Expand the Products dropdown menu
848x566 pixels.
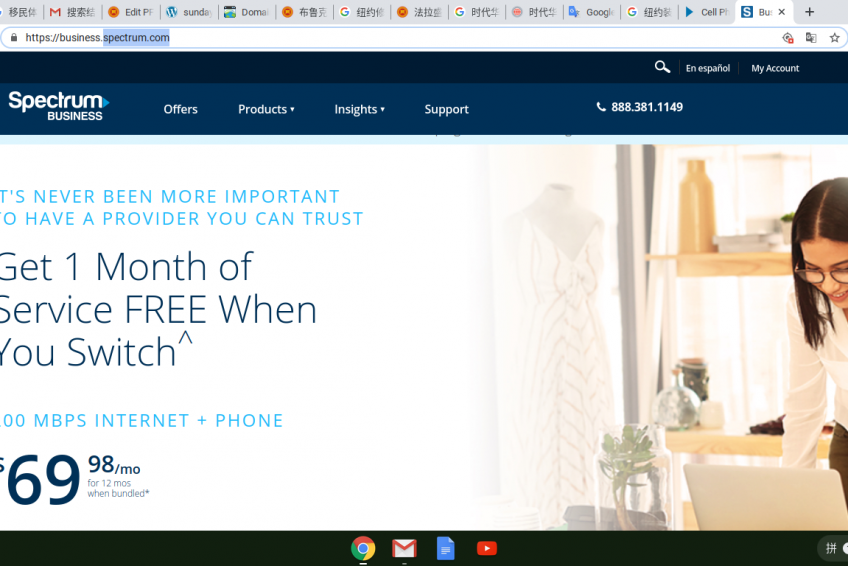[266, 109]
